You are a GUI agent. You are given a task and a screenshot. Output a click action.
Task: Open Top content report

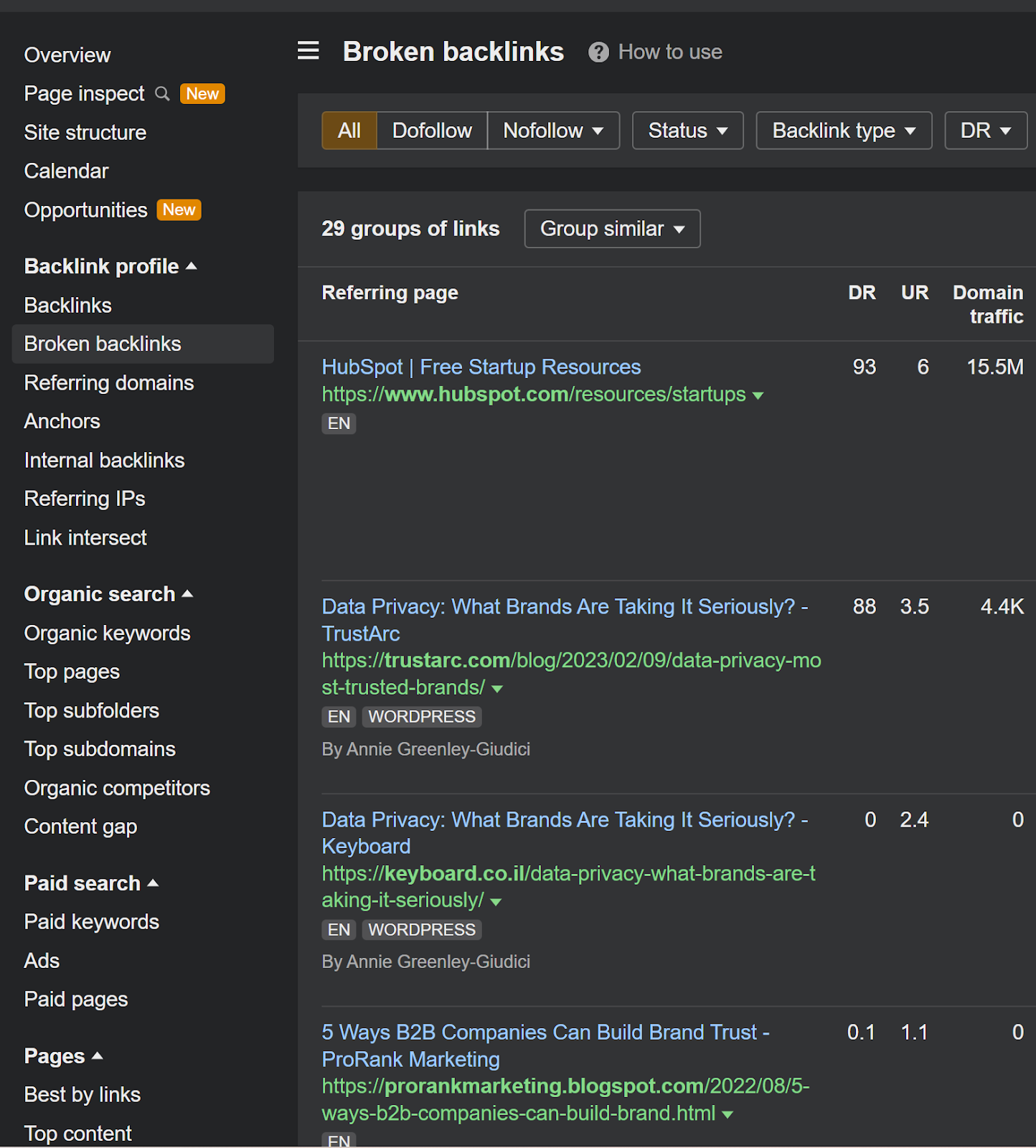[x=78, y=1134]
